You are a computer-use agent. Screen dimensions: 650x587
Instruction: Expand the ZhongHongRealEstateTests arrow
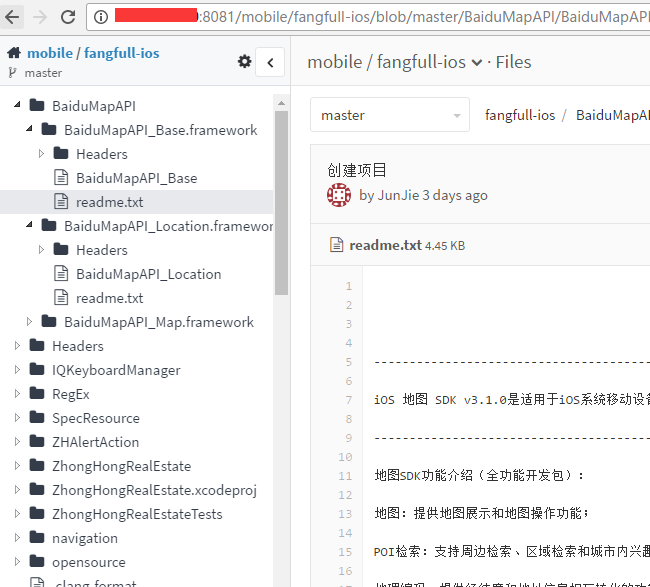17,514
